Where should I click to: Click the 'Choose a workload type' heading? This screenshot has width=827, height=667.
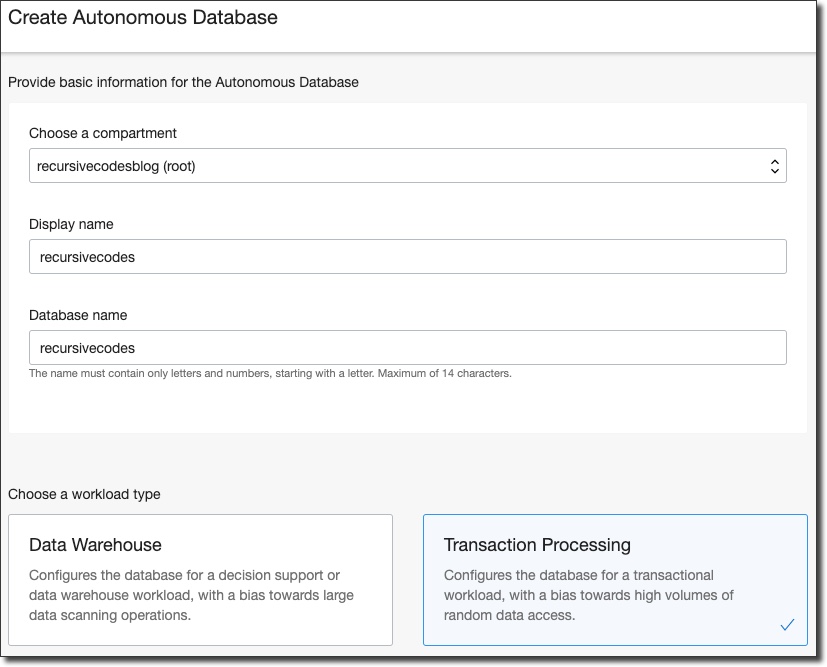point(84,494)
